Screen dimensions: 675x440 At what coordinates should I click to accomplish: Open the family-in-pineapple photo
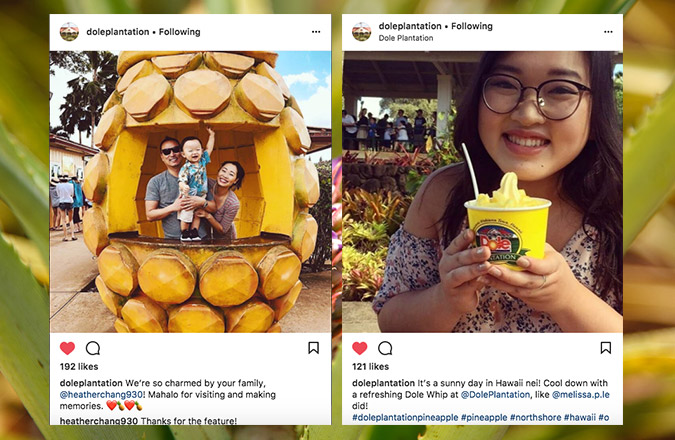pos(190,192)
